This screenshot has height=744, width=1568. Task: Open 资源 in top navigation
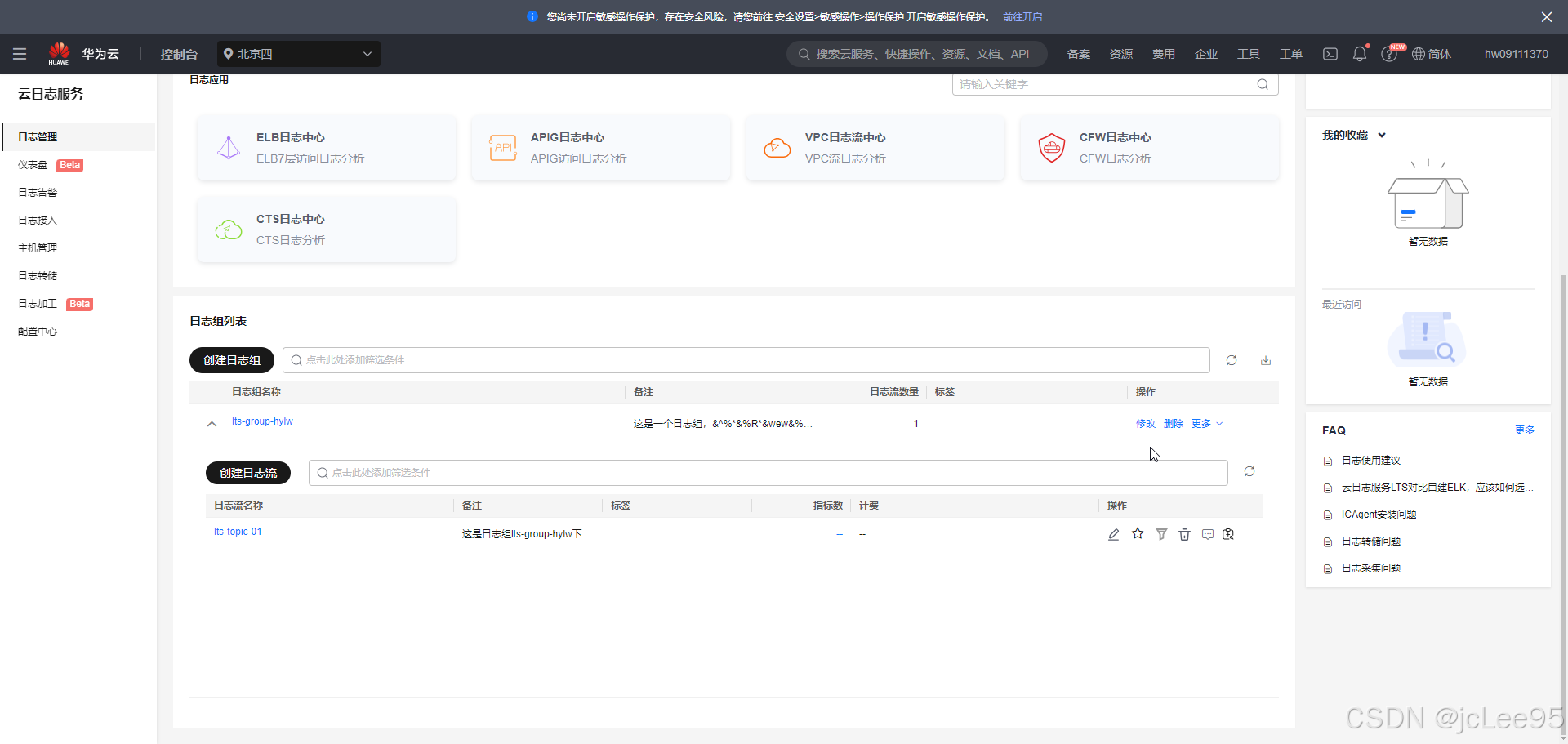[1121, 54]
